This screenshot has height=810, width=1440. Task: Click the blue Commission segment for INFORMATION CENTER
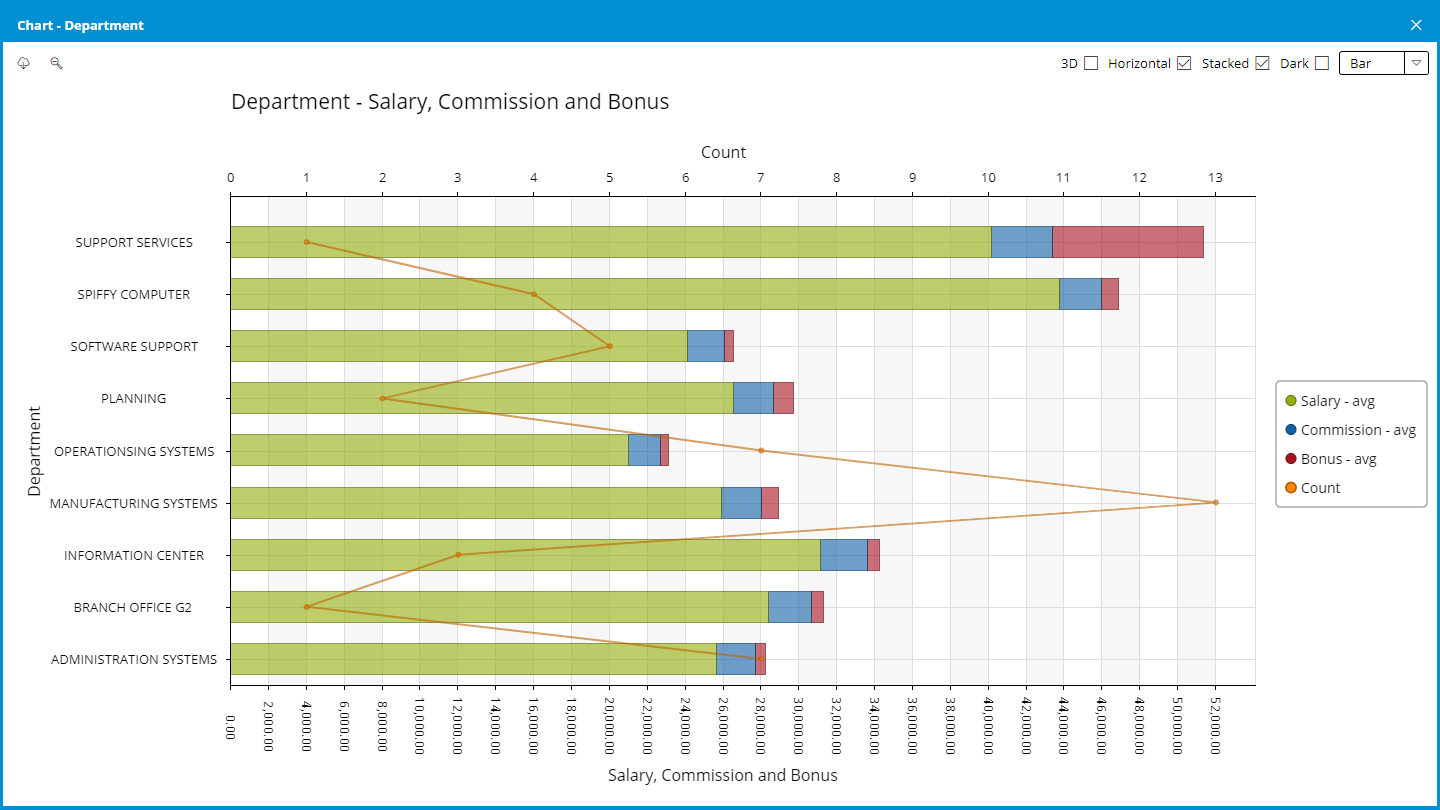tap(843, 555)
